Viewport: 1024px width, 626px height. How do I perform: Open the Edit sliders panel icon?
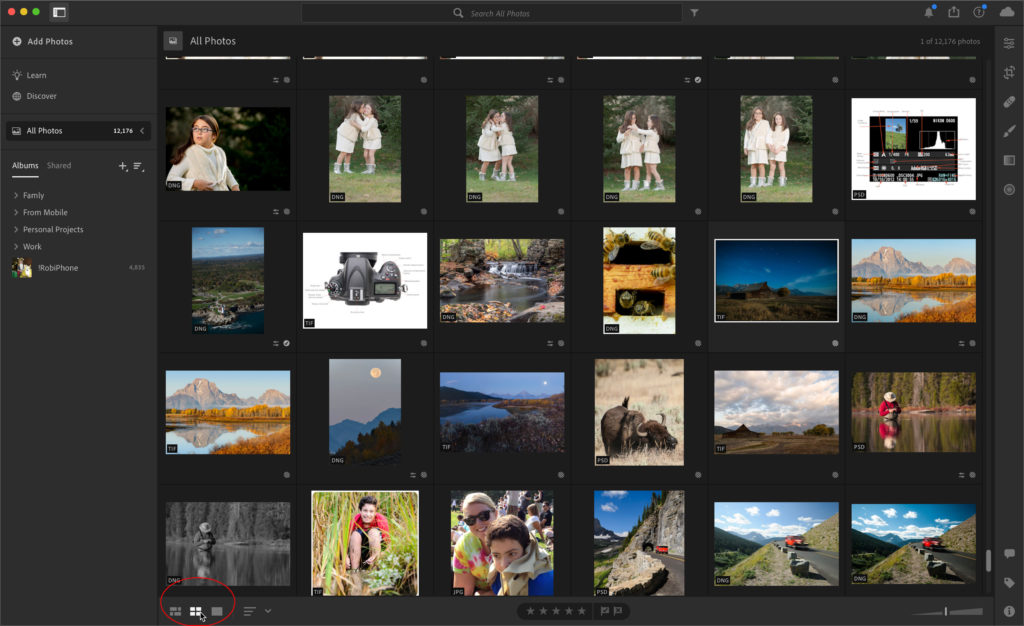(x=1009, y=43)
